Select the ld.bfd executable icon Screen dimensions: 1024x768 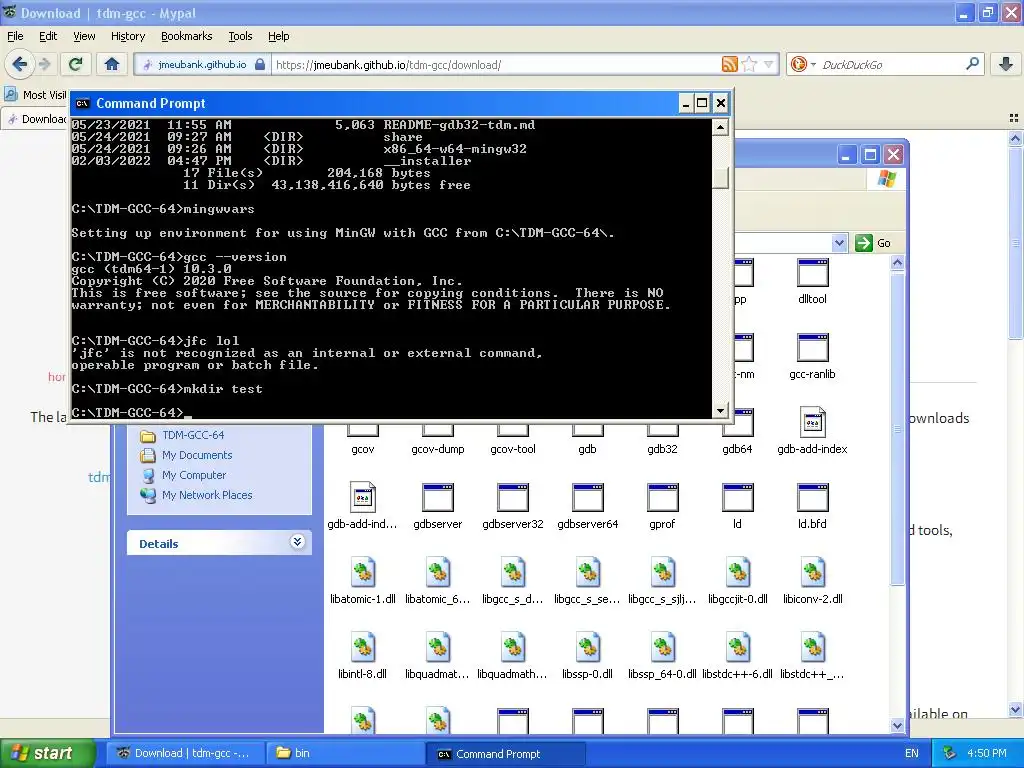pos(812,498)
